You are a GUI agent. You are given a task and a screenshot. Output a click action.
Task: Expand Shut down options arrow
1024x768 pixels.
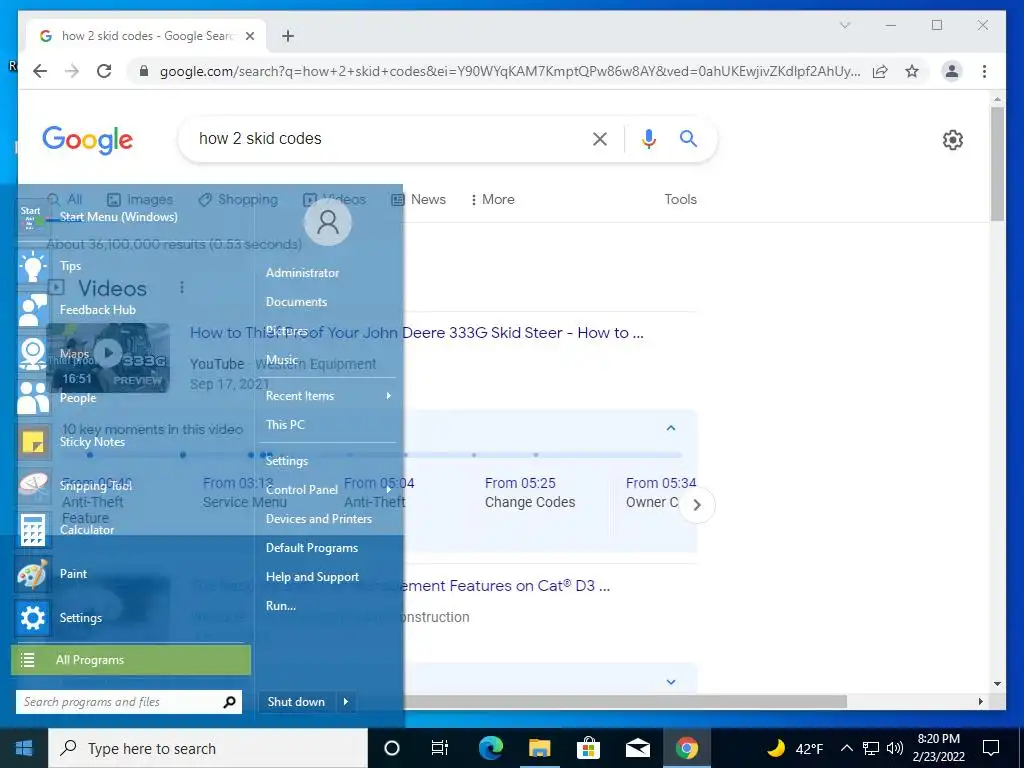point(345,702)
